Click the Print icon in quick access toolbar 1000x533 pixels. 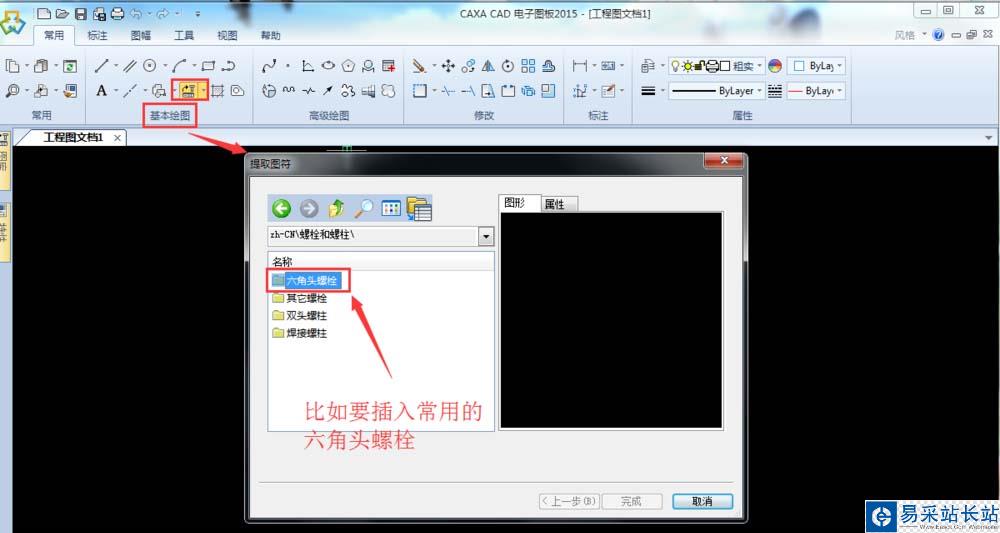tap(117, 13)
